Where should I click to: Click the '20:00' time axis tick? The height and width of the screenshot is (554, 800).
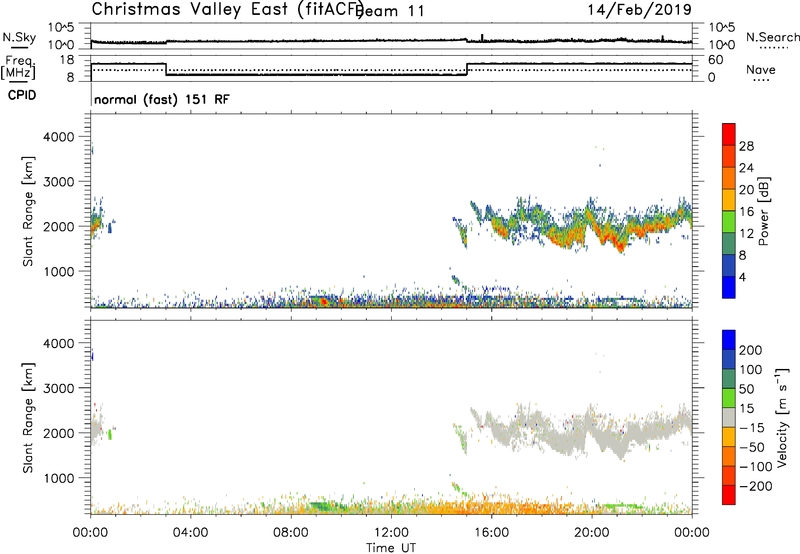point(592,533)
